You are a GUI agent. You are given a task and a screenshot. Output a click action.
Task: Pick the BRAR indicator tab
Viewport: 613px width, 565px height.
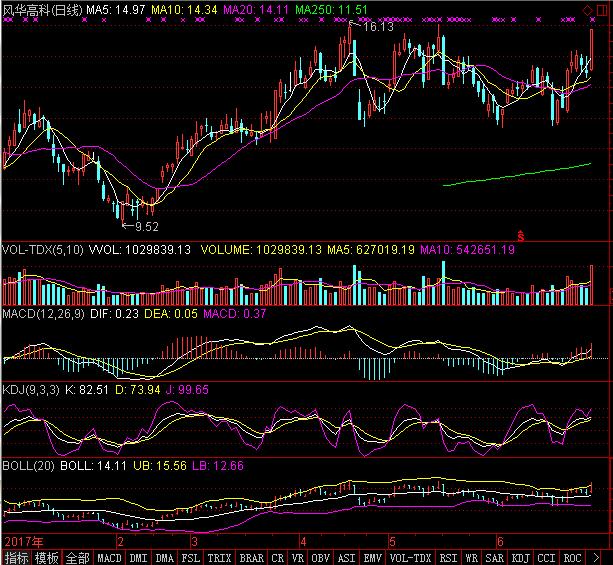click(x=251, y=558)
